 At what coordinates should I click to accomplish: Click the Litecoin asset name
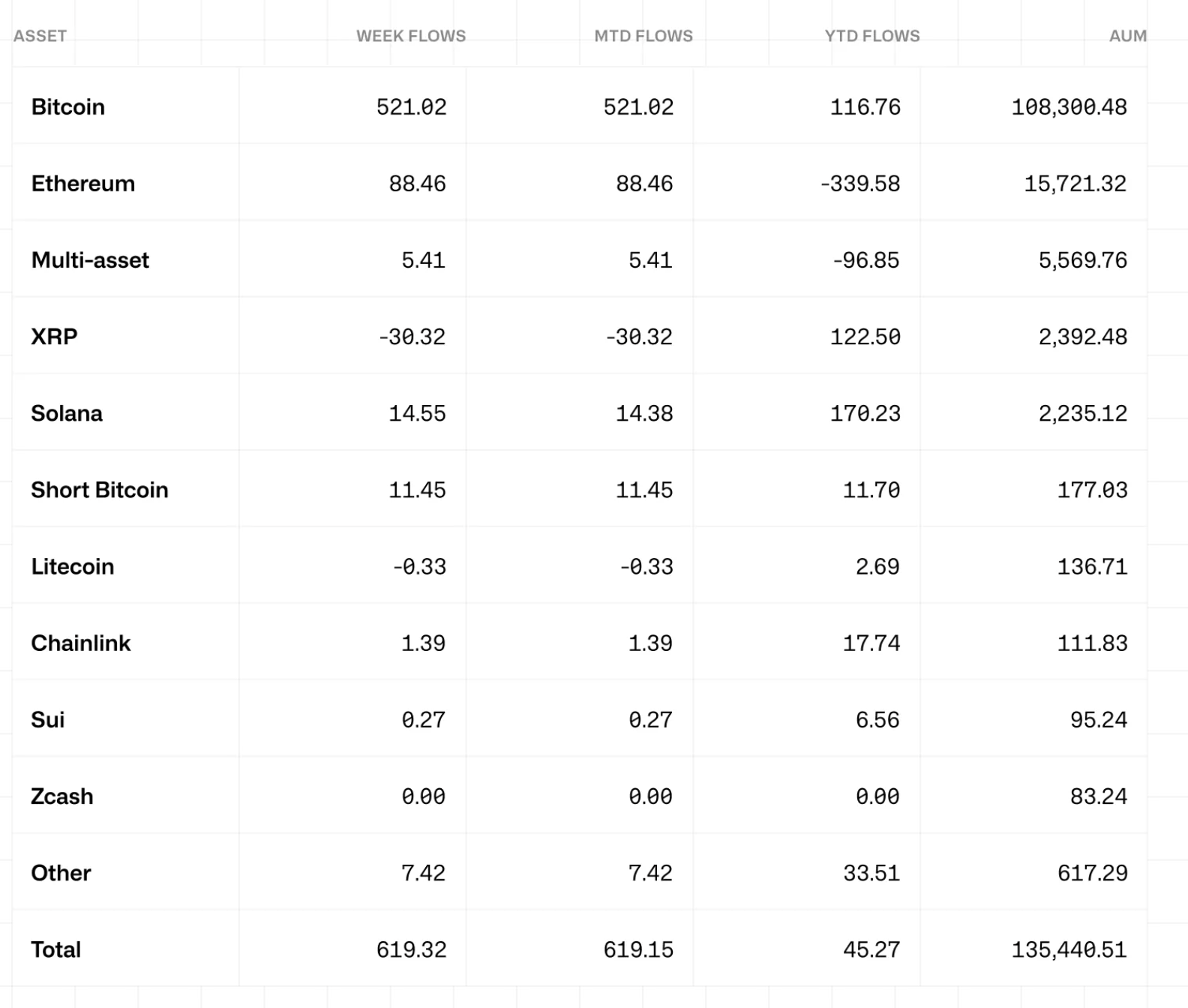(x=73, y=566)
